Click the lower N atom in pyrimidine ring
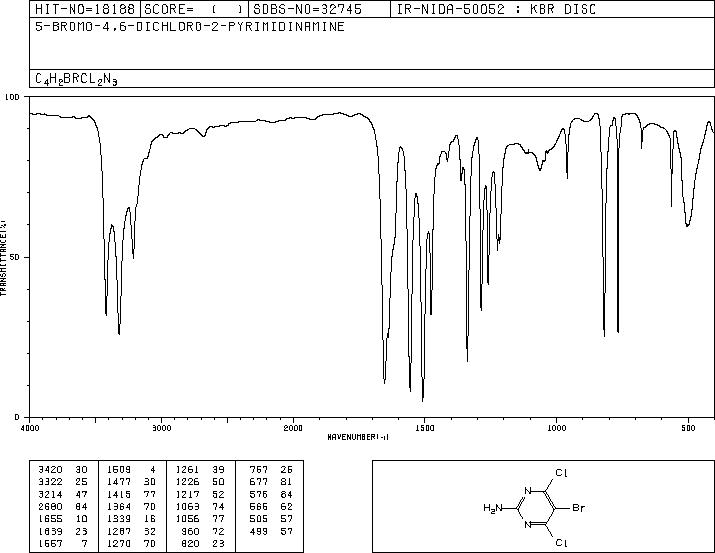715x553 pixels. 528,525
